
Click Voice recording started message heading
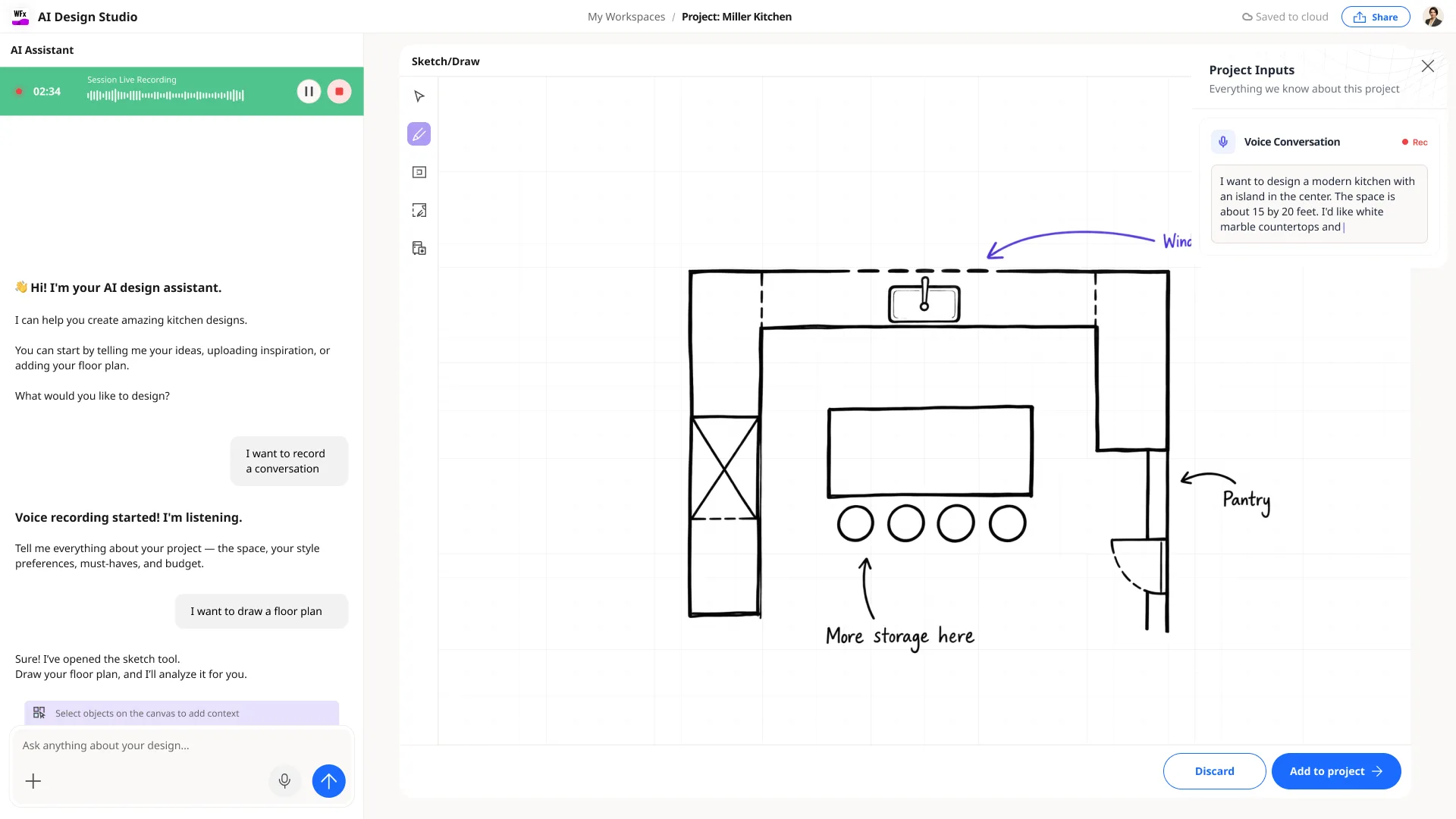pyautogui.click(x=129, y=517)
